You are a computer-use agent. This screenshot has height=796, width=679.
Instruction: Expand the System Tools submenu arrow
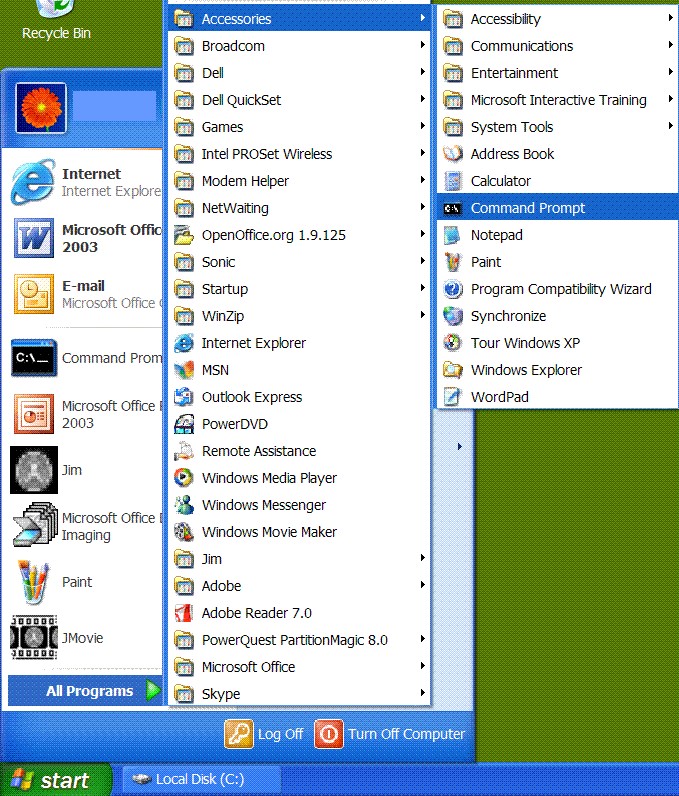671,125
